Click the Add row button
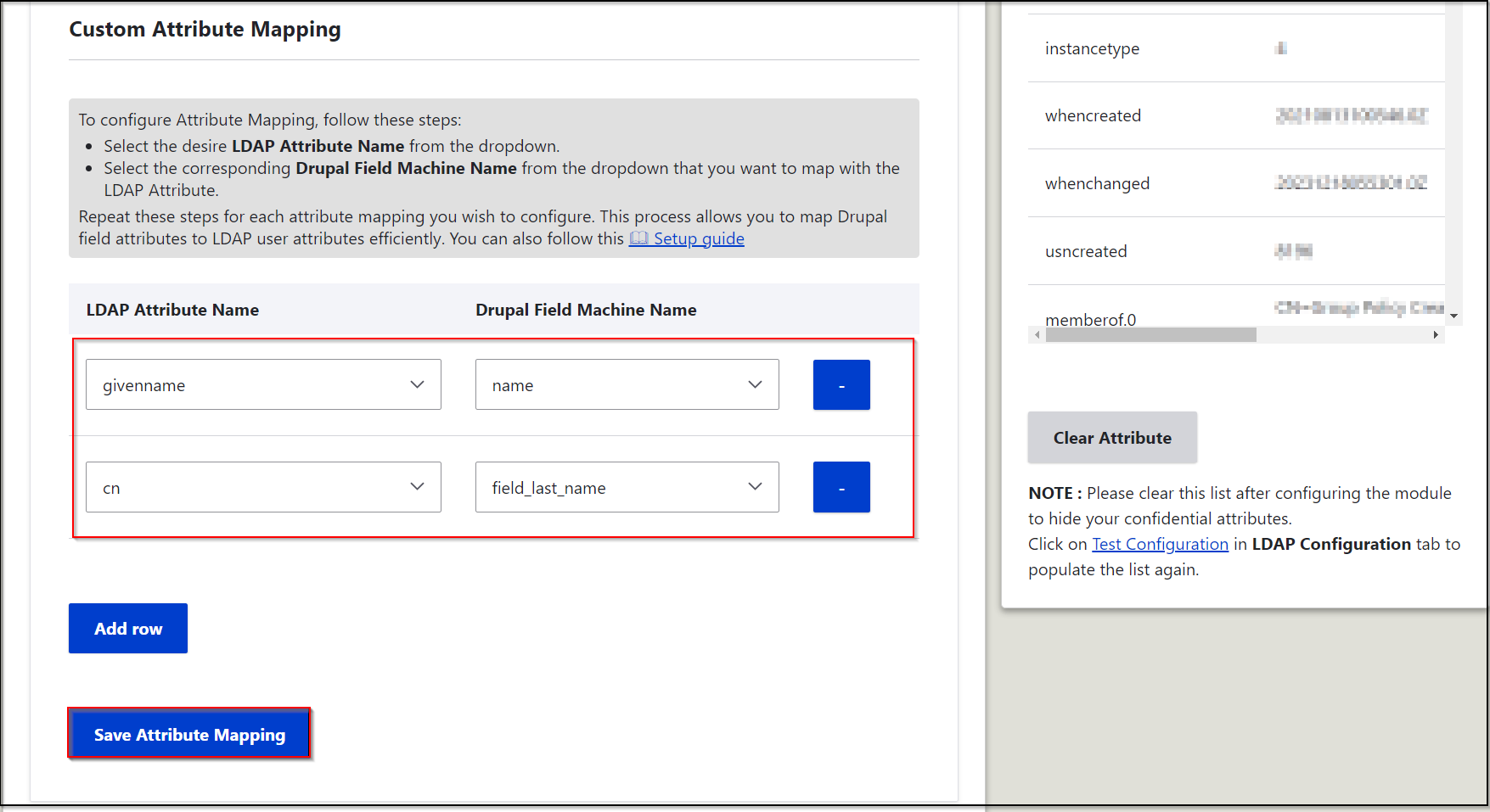Image resolution: width=1490 pixels, height=812 pixels. click(128, 629)
